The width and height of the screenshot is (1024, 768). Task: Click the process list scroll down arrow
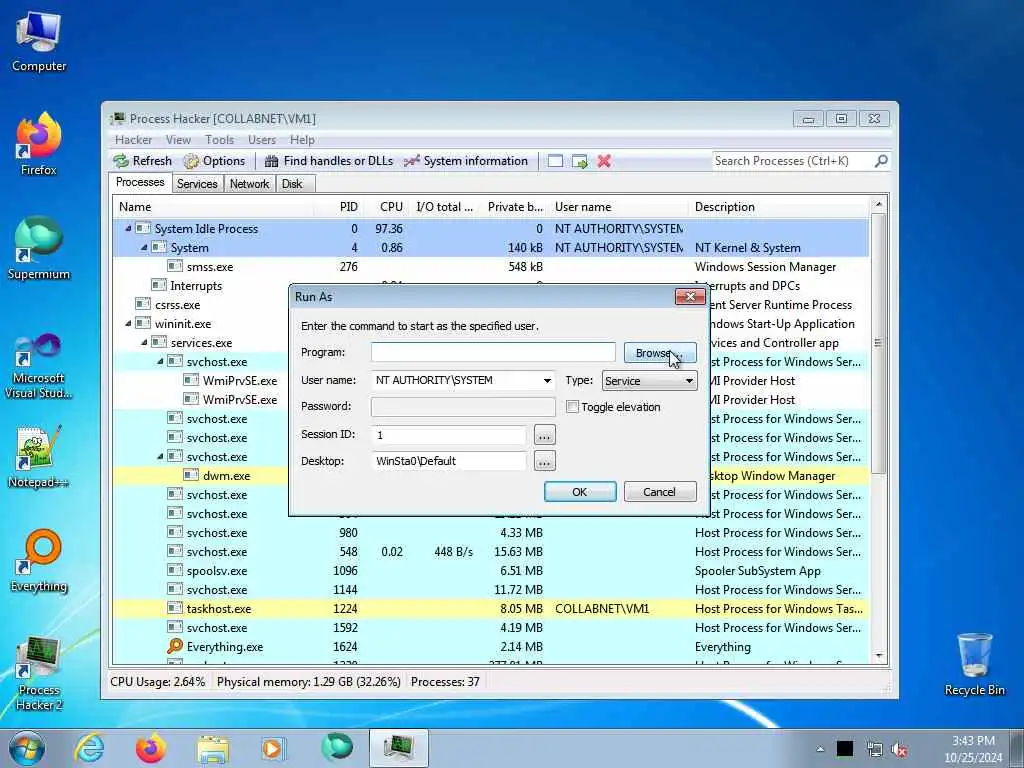pos(879,656)
